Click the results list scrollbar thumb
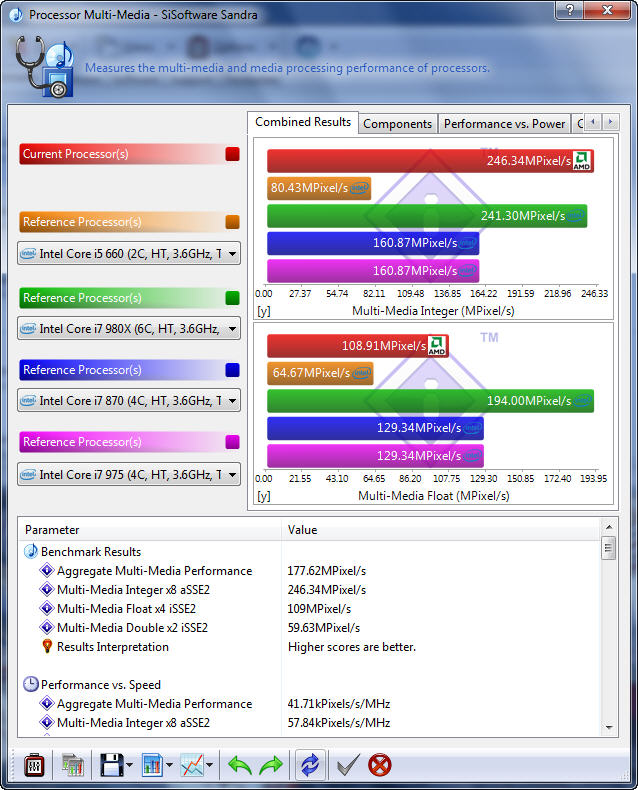The height and width of the screenshot is (790, 638). 609,548
